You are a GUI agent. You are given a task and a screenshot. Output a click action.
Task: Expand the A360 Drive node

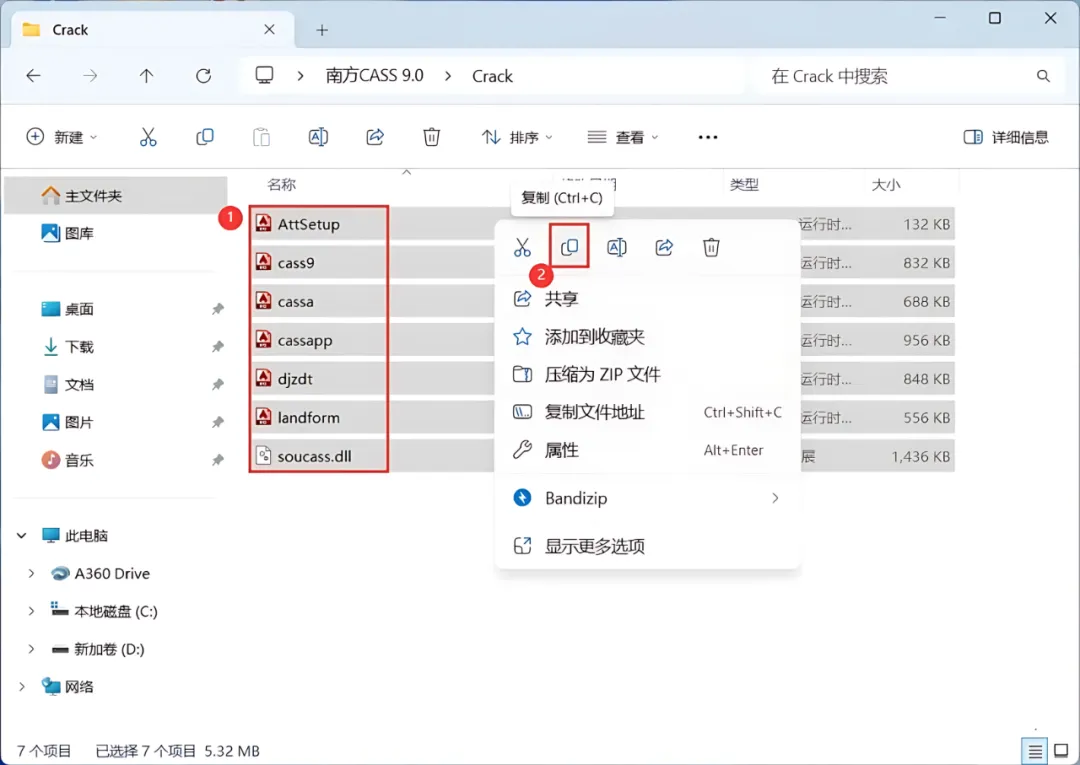[x=31, y=574]
